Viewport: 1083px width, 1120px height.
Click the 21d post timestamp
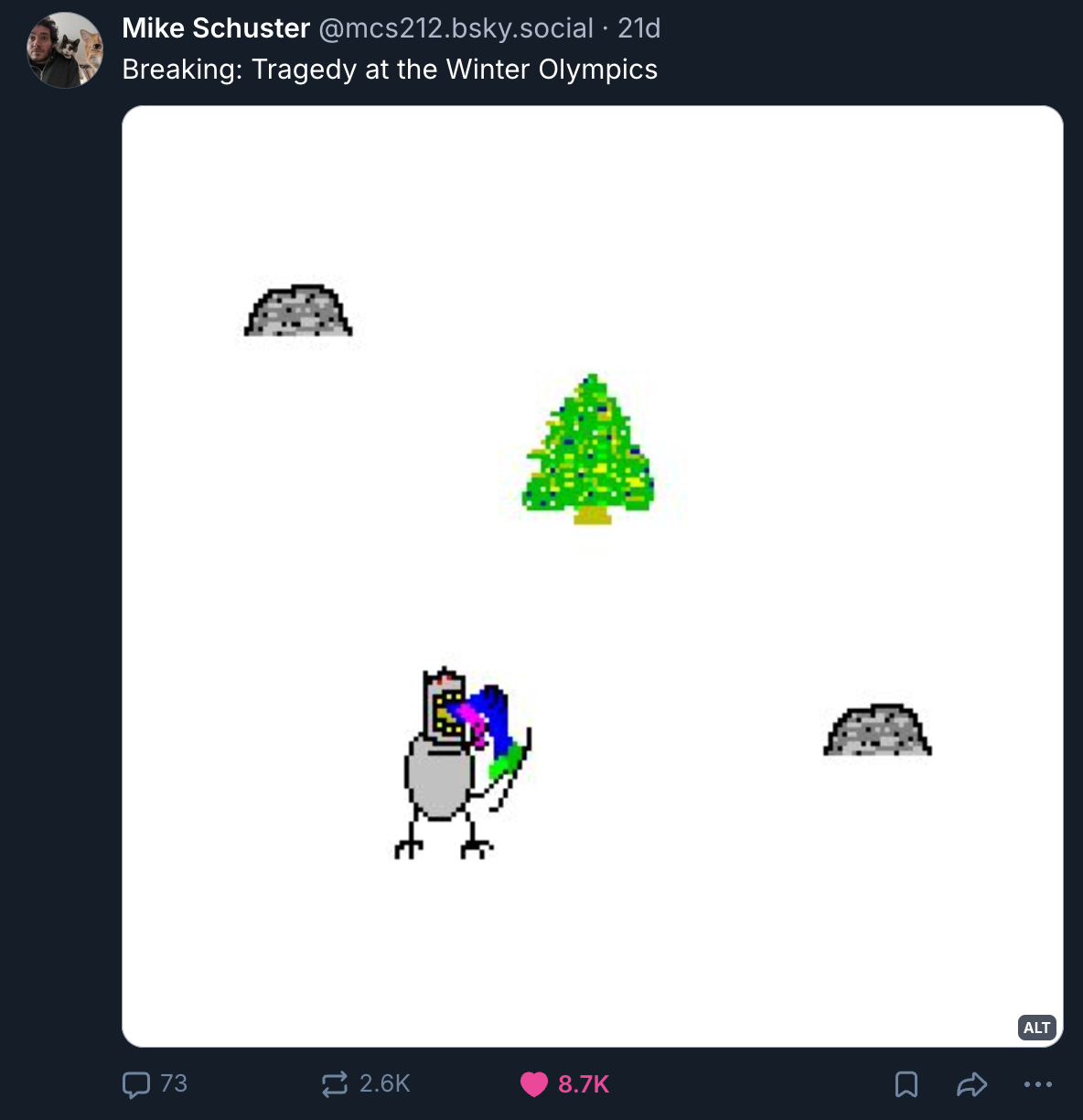point(639,28)
